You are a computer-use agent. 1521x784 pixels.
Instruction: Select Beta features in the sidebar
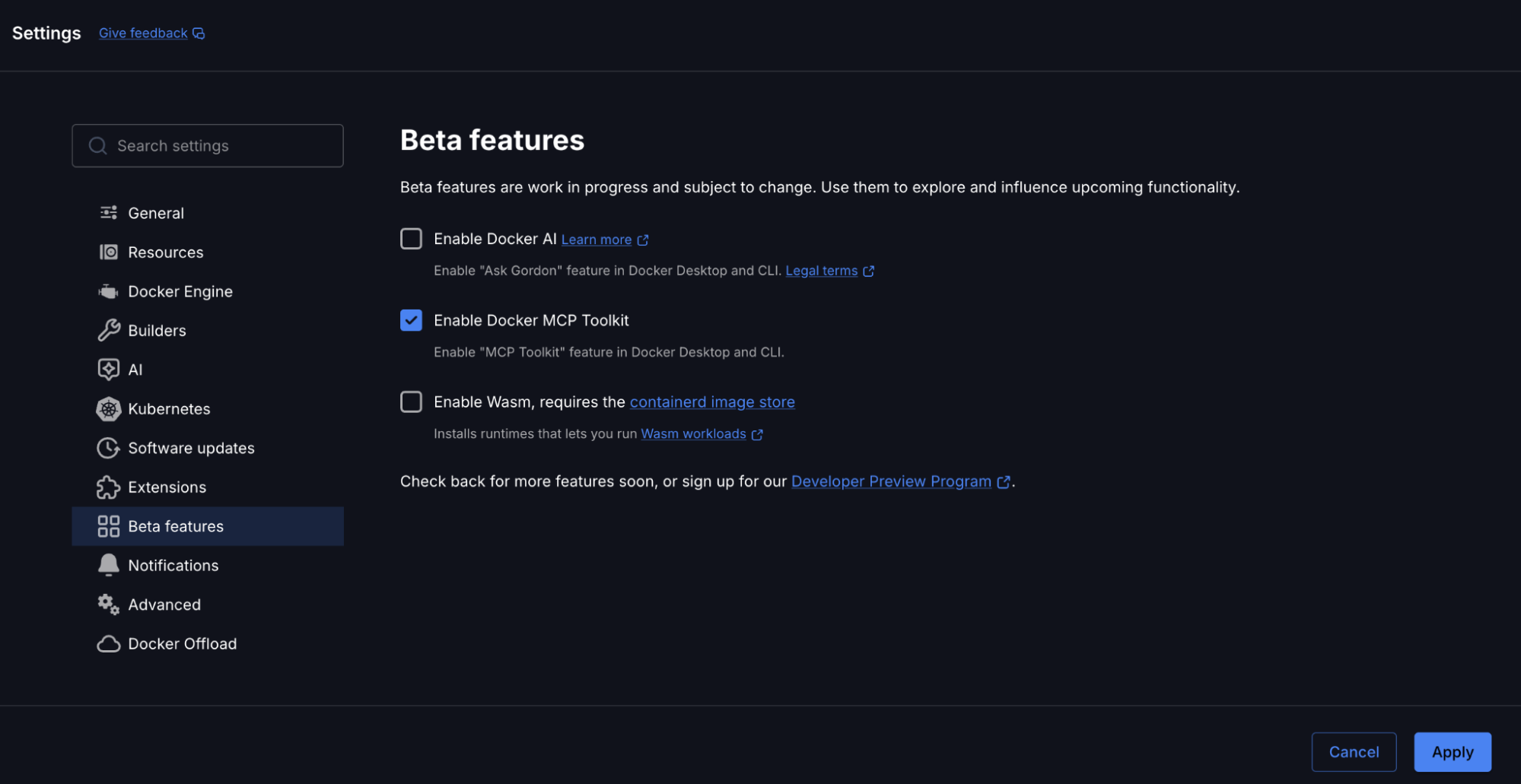(176, 526)
